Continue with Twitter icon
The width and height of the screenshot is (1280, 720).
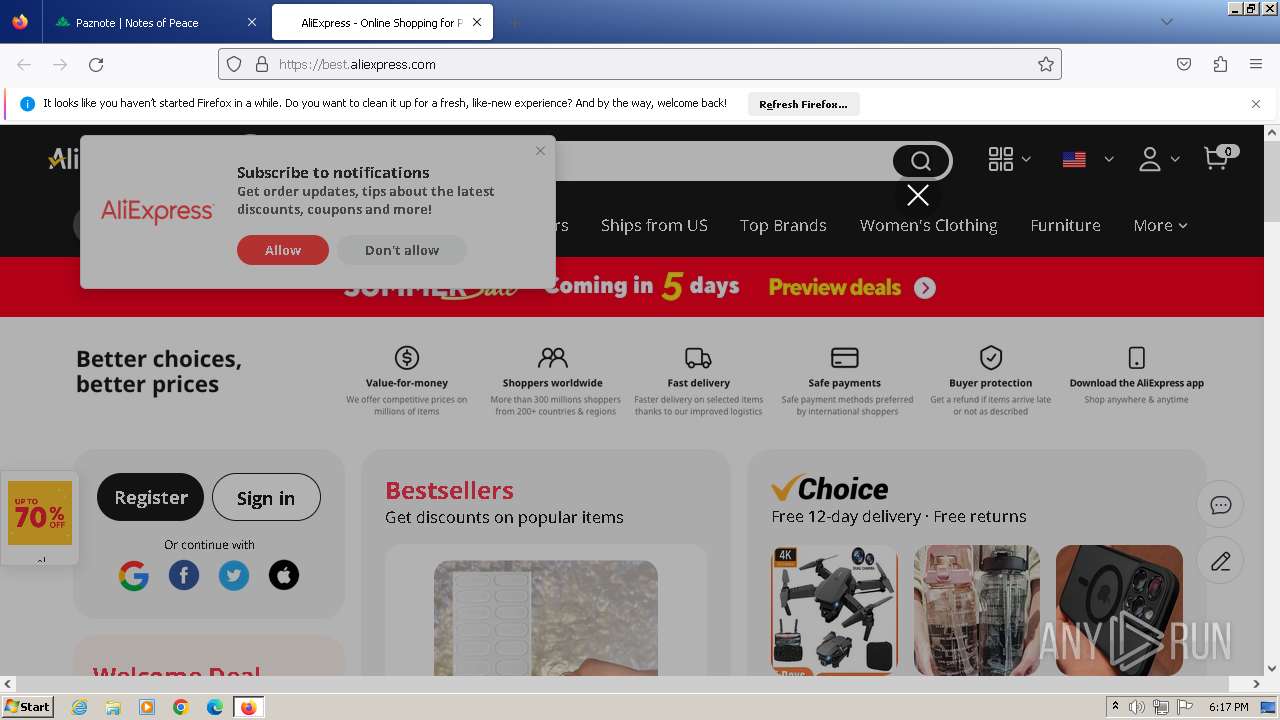pos(234,575)
